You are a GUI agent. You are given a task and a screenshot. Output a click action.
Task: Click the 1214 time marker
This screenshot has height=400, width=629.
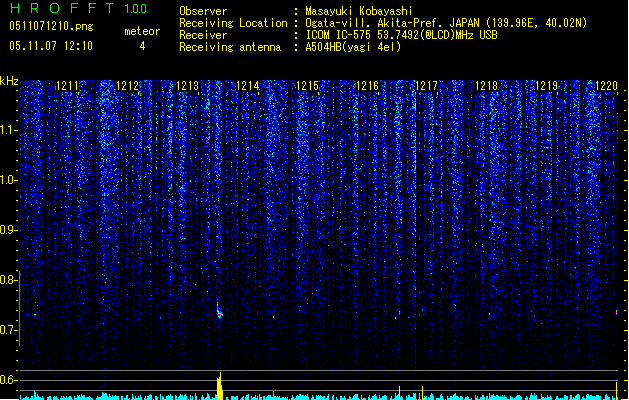click(x=248, y=86)
